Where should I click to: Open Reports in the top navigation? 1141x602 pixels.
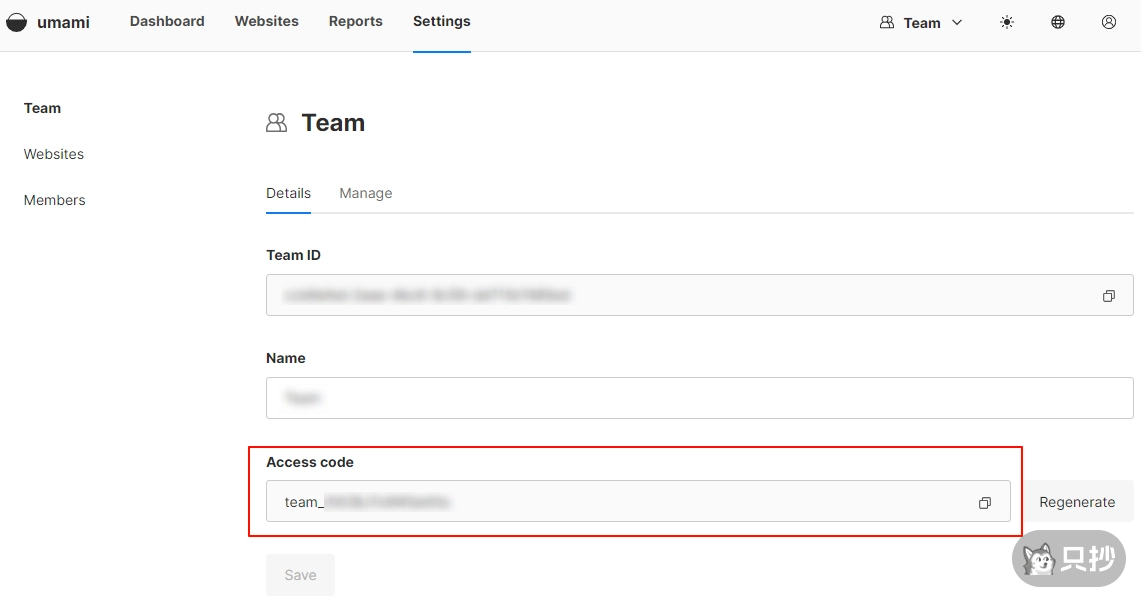click(x=355, y=21)
